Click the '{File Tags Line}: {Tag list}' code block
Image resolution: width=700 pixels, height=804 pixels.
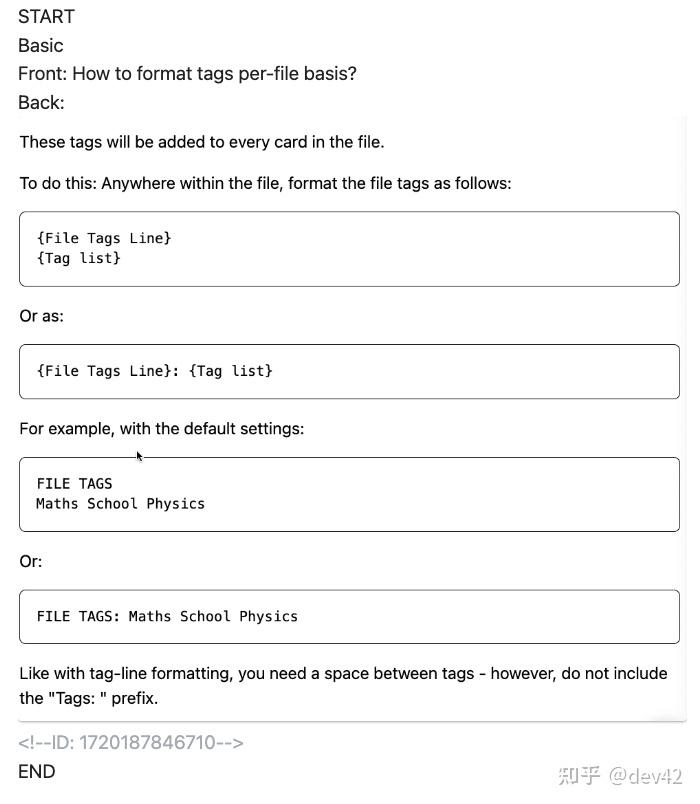click(155, 371)
